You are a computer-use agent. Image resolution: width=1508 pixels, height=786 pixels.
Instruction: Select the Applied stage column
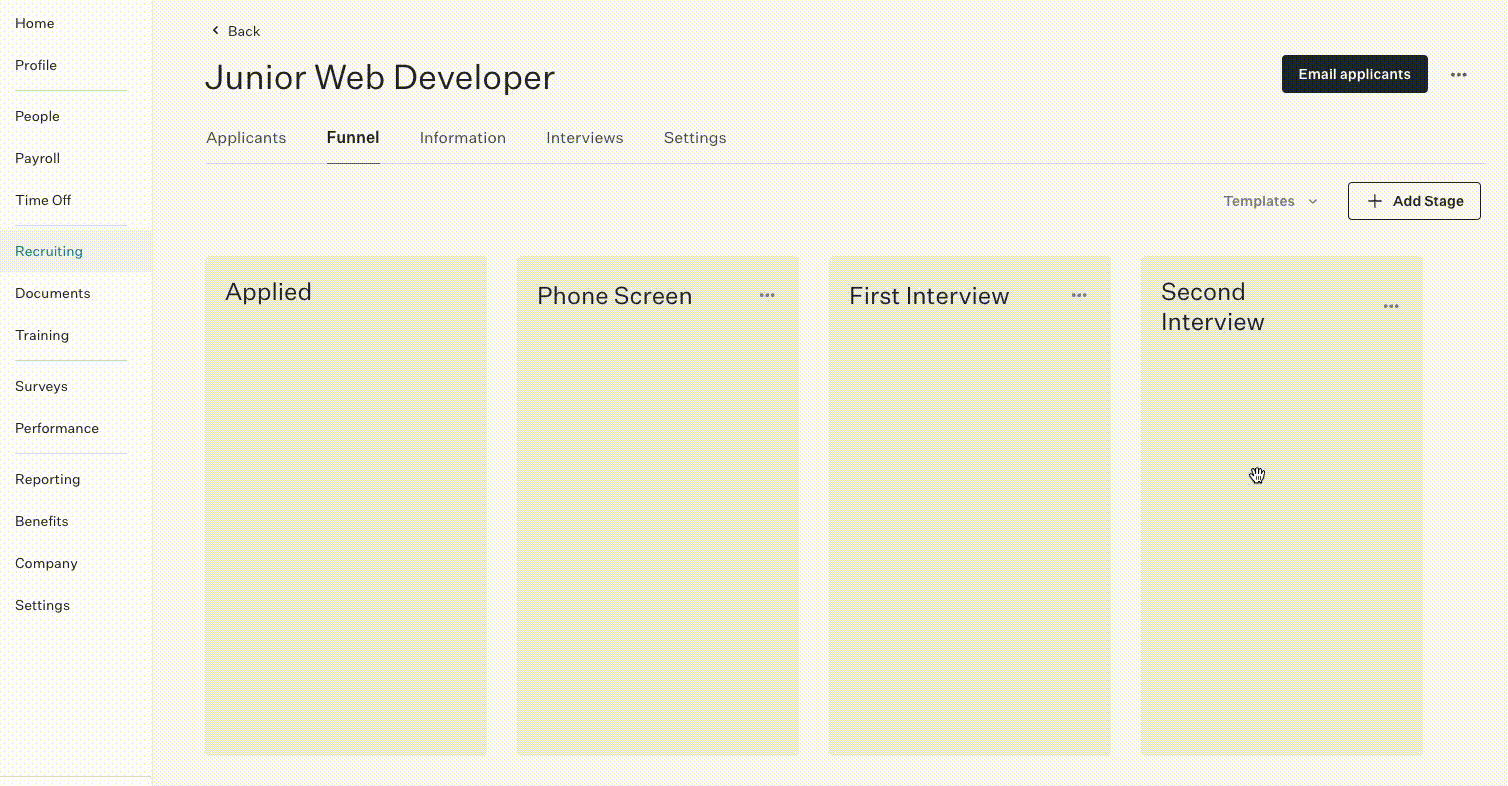[x=346, y=505]
